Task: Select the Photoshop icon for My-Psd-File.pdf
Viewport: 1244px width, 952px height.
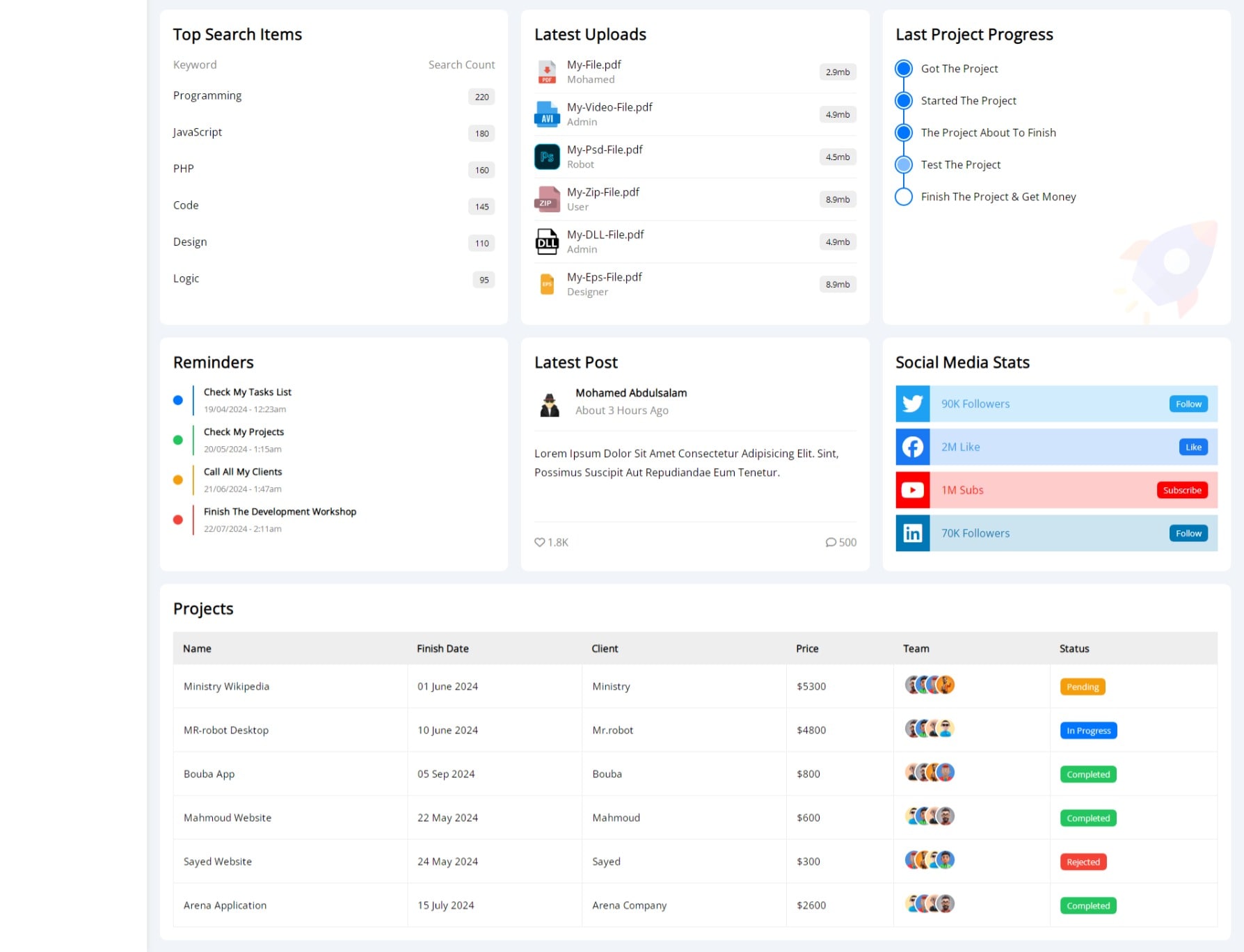Action: coord(547,157)
